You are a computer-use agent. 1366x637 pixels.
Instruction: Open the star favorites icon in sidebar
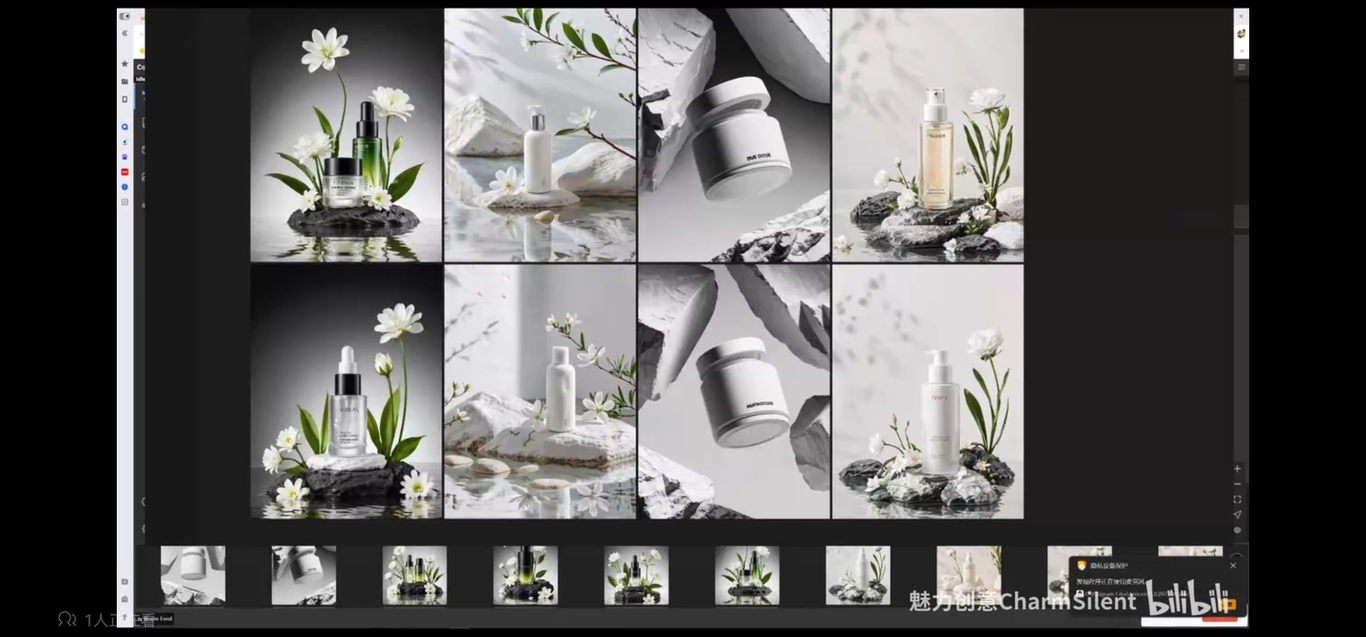pyautogui.click(x=125, y=64)
